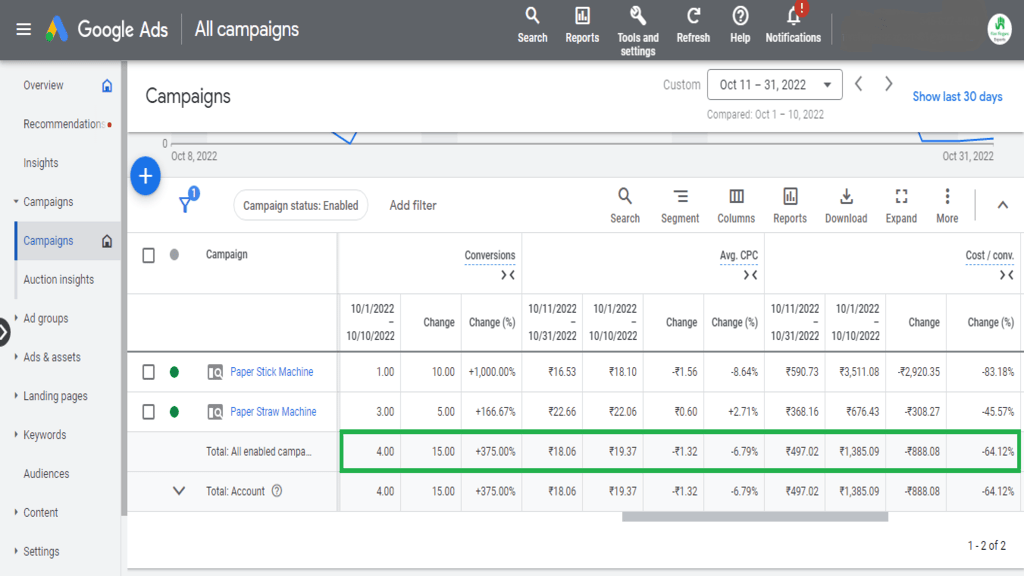Open Notifications bell
The width and height of the screenshot is (1024, 576).
click(793, 25)
